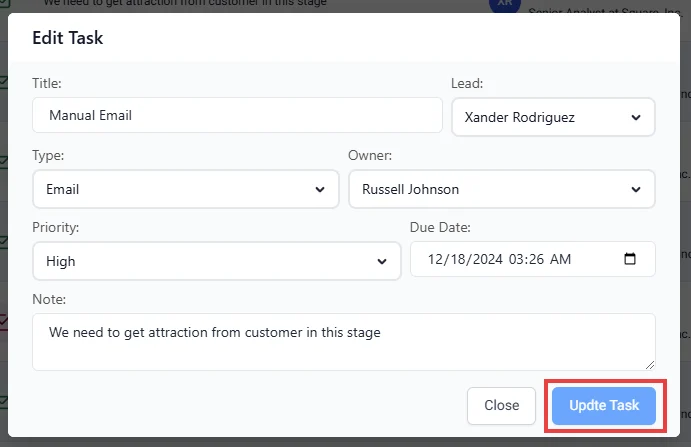Click the Title field containing Manual Email
Screen dimensions: 691x447
click(x=237, y=115)
